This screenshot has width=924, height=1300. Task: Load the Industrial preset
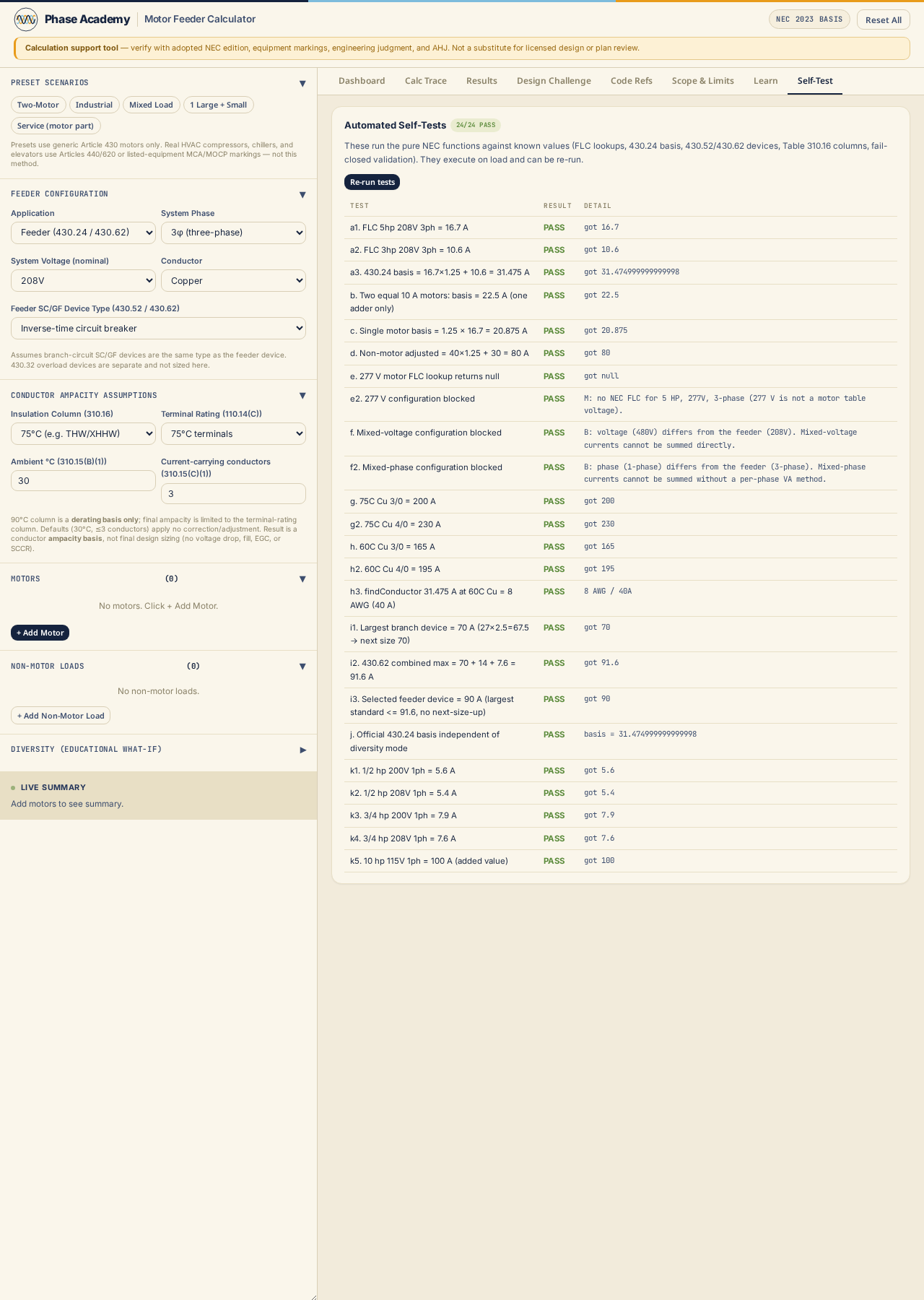pos(94,105)
